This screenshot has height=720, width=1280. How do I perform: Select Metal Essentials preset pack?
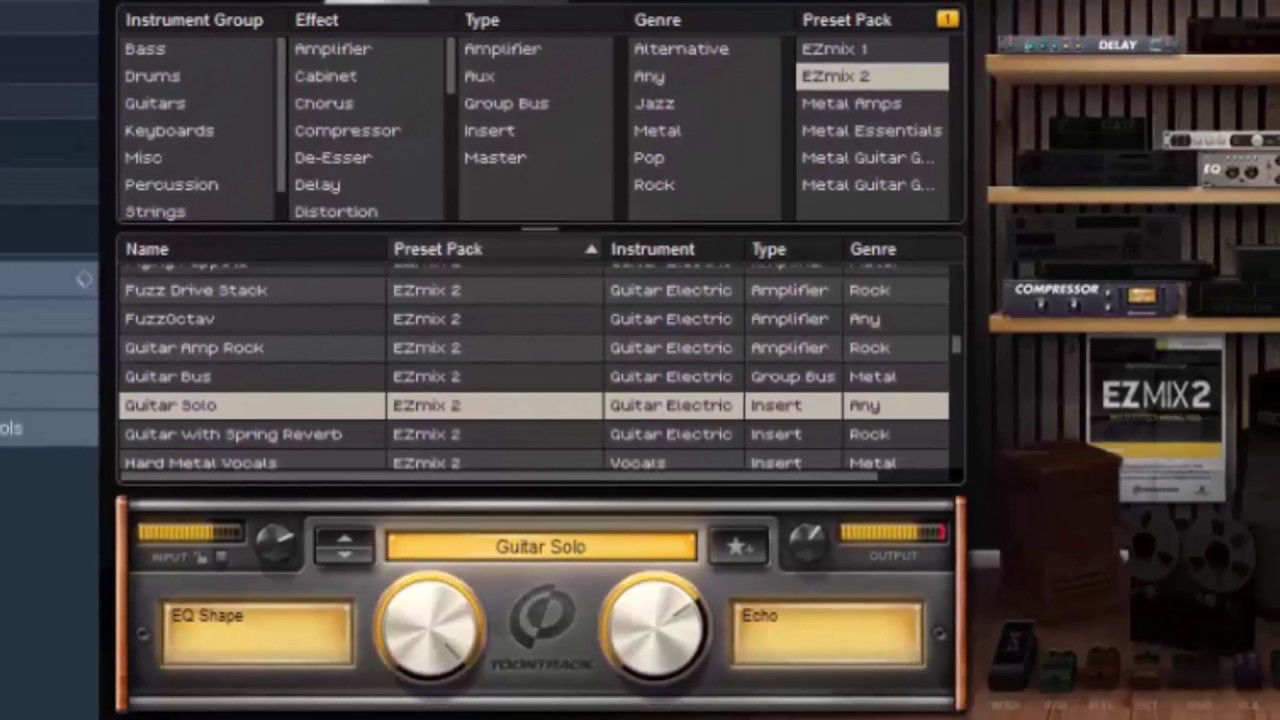[872, 130]
